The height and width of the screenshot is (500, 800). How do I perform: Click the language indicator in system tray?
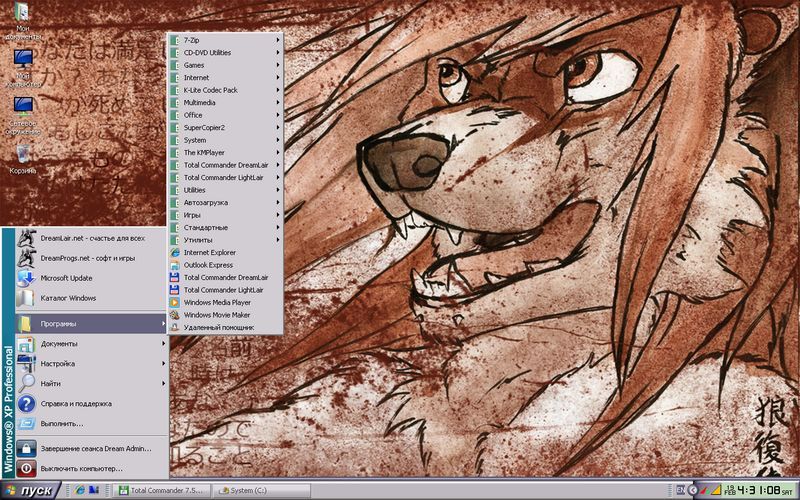680,490
